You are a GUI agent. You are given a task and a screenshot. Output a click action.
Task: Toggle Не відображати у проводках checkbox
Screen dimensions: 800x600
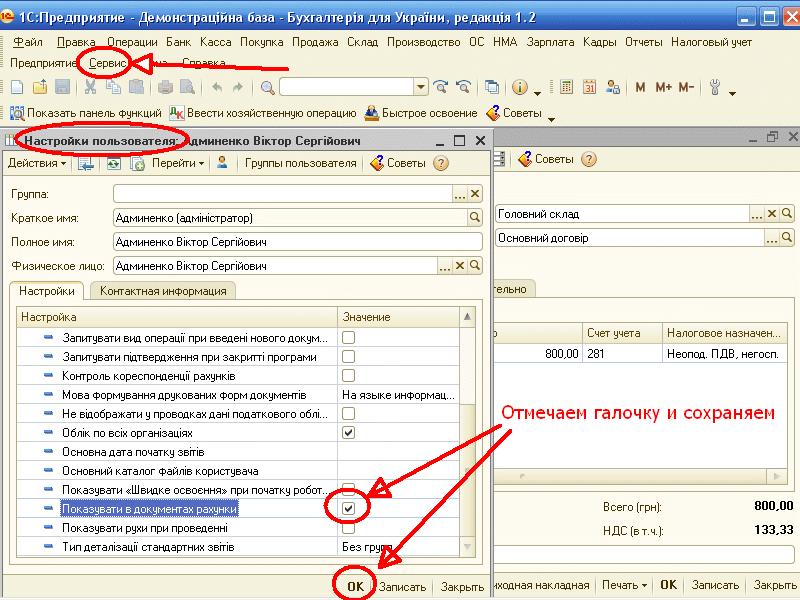point(348,413)
